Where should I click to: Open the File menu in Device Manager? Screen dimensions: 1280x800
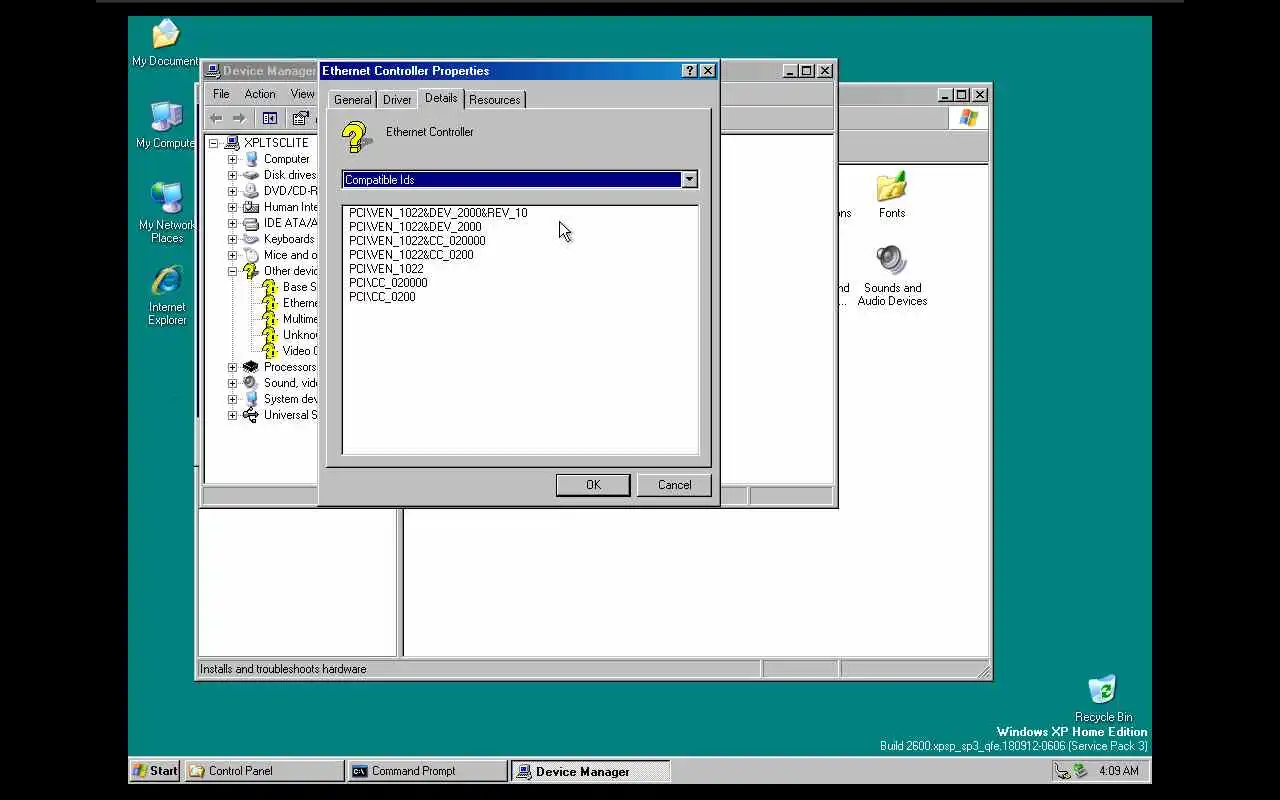click(221, 94)
